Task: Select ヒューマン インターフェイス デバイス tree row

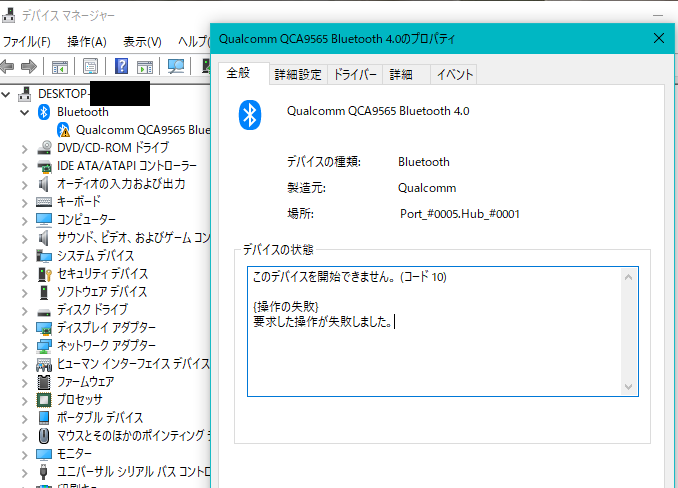Action: (134, 364)
